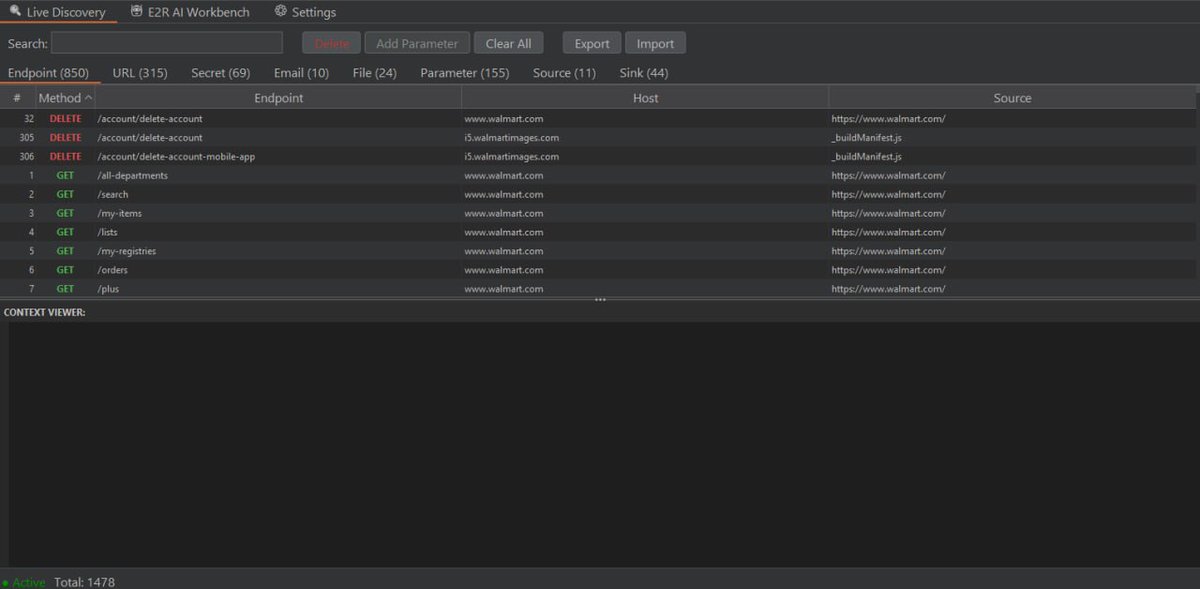Viewport: 1200px width, 589px height.
Task: Switch to the Parameter (155) tab
Action: 465,73
